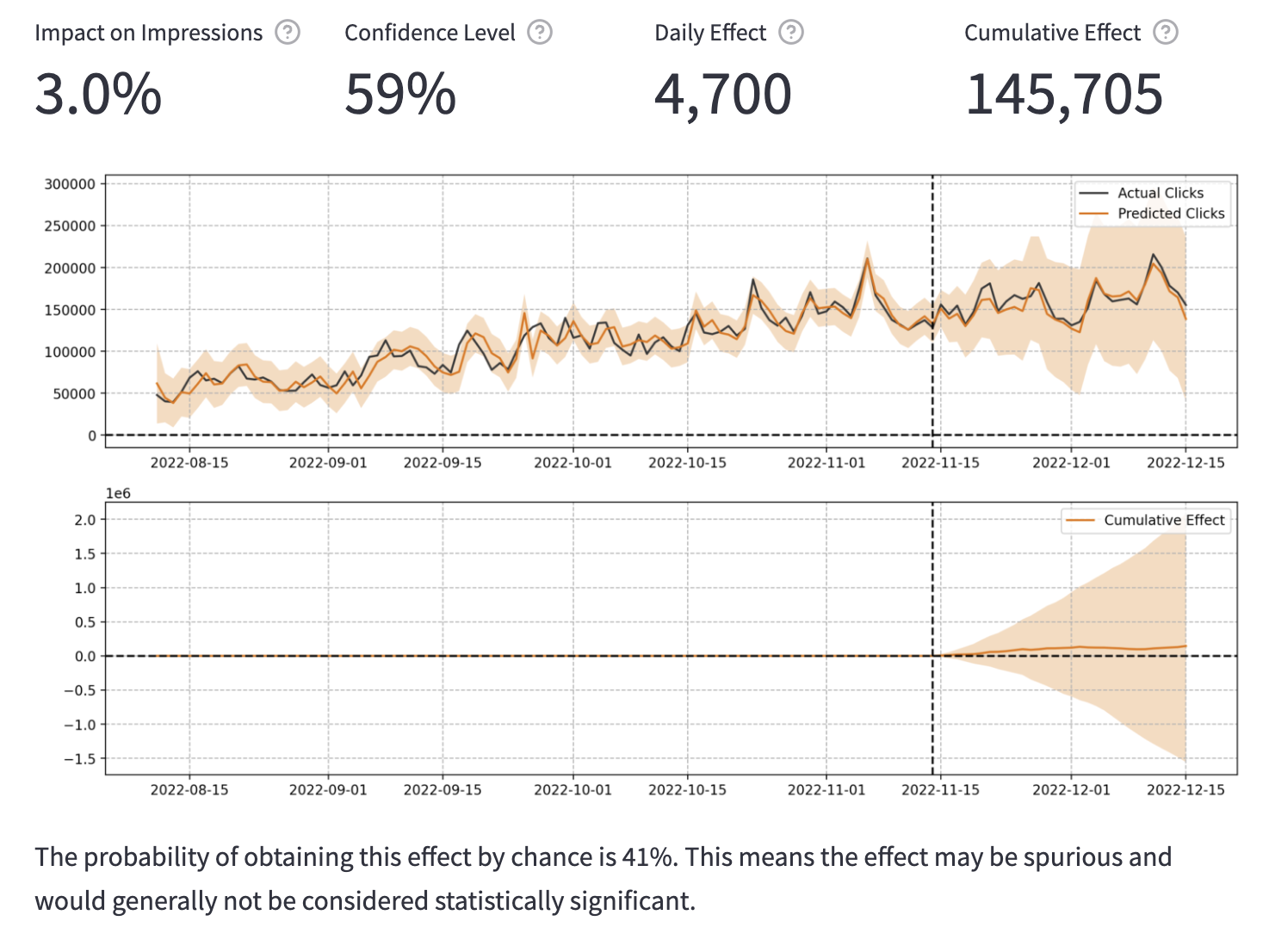
Task: Click question mark next to Daily Effect
Action: tap(791, 33)
